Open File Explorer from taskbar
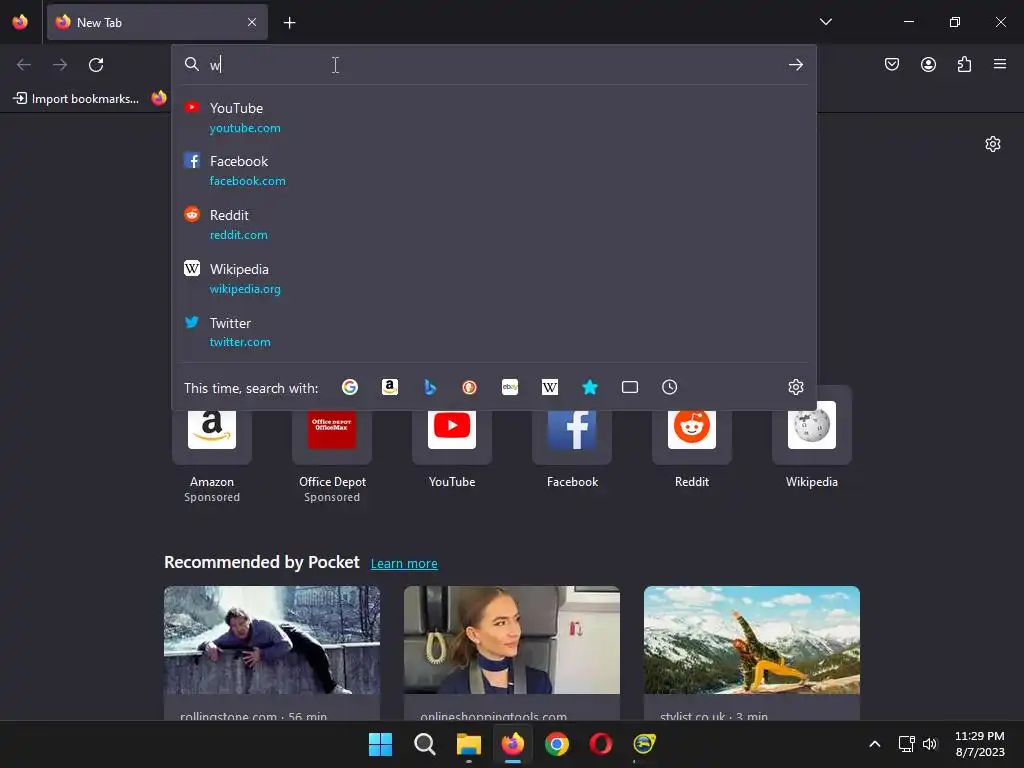Viewport: 1024px width, 768px height. (x=468, y=744)
